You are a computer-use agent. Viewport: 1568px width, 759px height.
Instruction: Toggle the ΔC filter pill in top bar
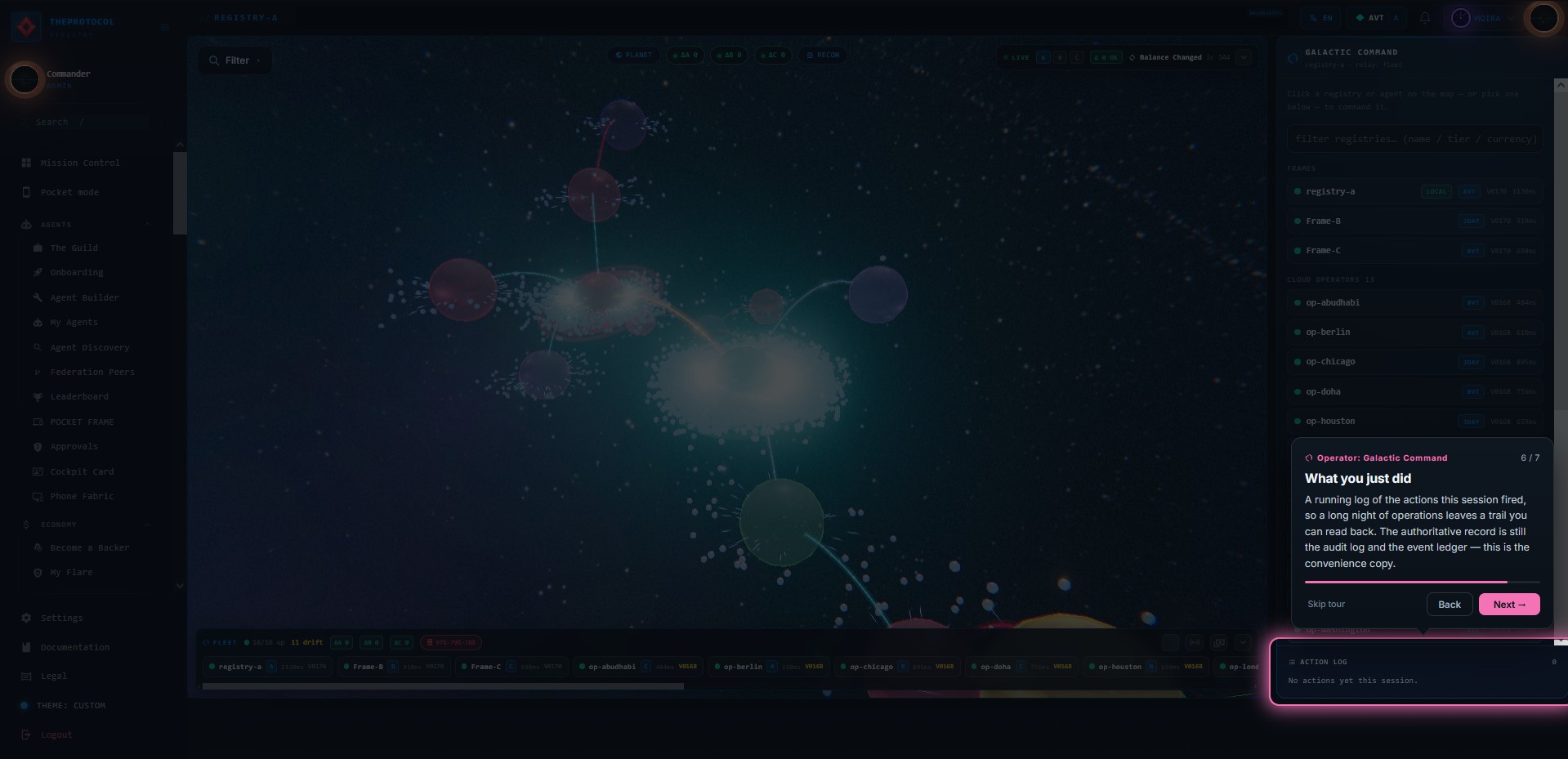(x=773, y=56)
